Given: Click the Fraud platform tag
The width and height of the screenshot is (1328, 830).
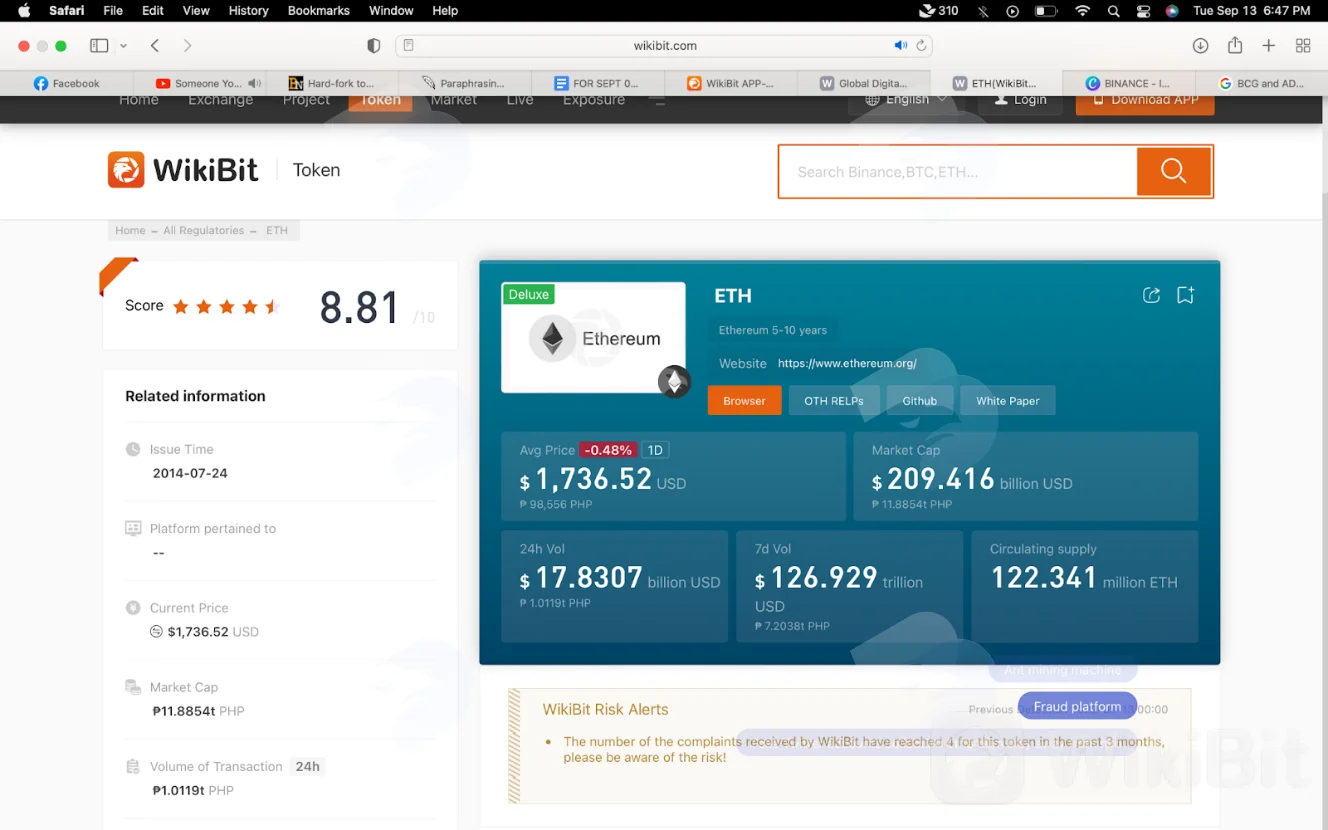Looking at the screenshot, I should click(x=1077, y=706).
